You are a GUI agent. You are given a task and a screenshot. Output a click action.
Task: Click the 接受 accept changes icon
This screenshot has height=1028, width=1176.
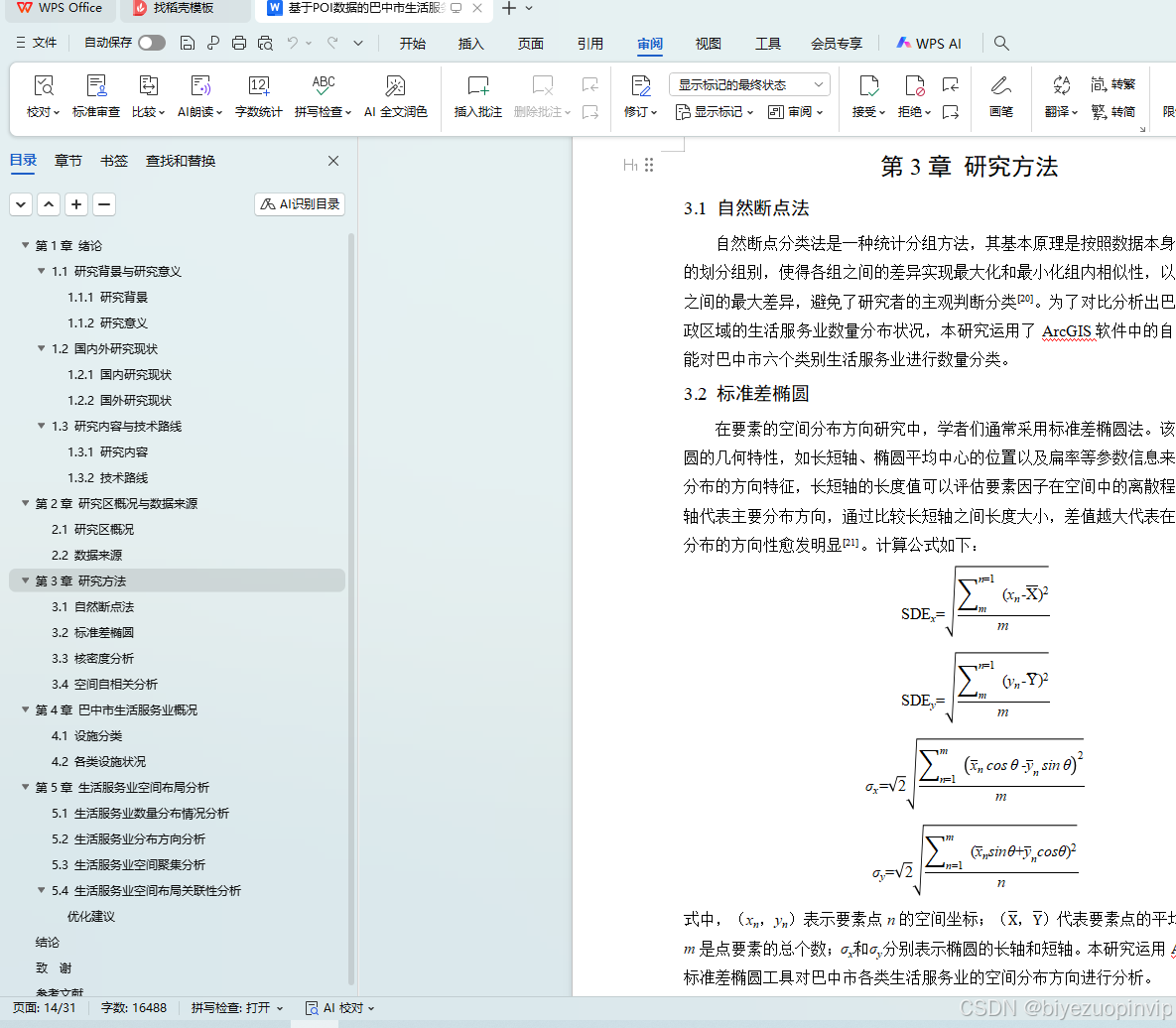868,86
